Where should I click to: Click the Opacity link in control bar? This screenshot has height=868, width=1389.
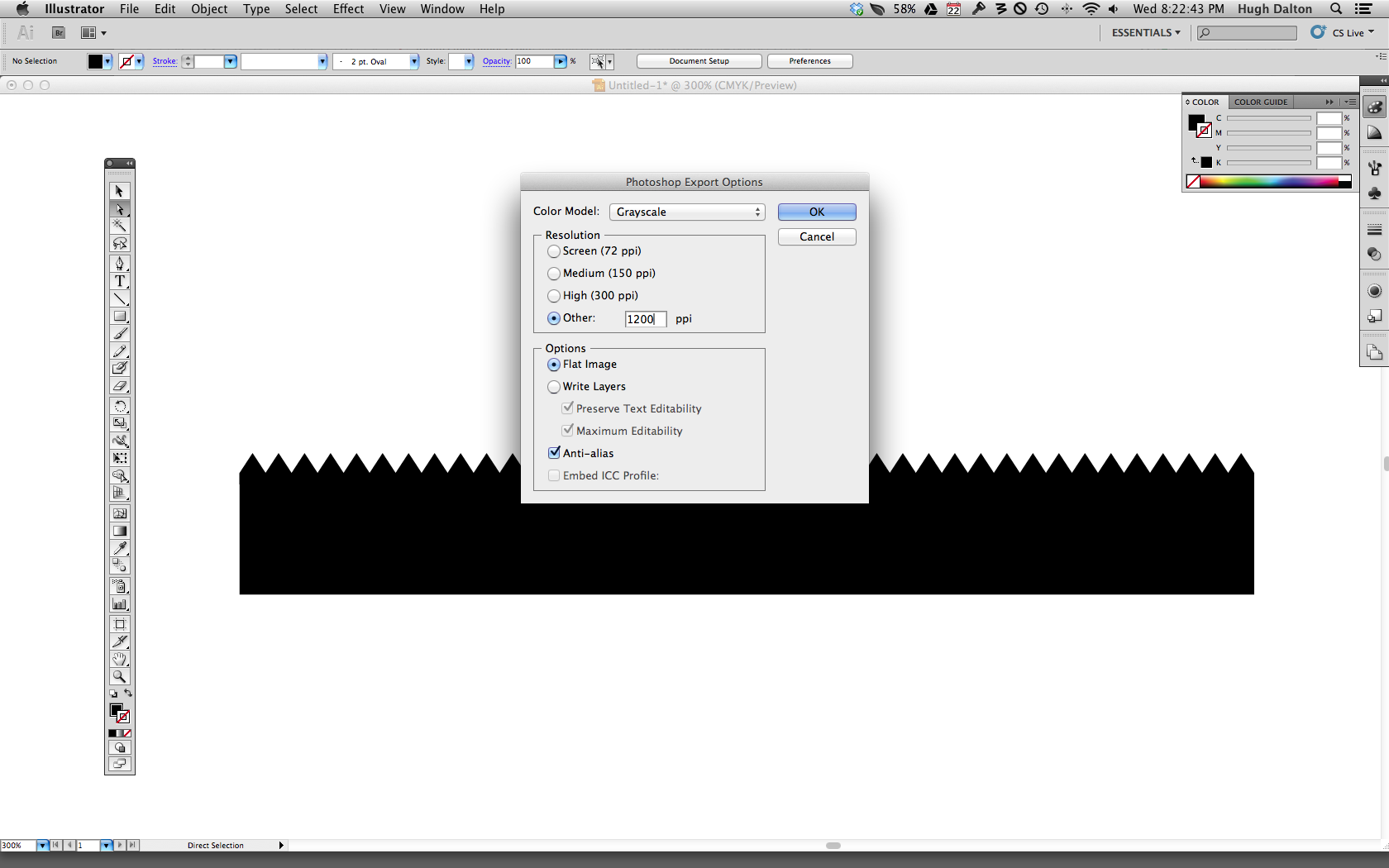(497, 61)
